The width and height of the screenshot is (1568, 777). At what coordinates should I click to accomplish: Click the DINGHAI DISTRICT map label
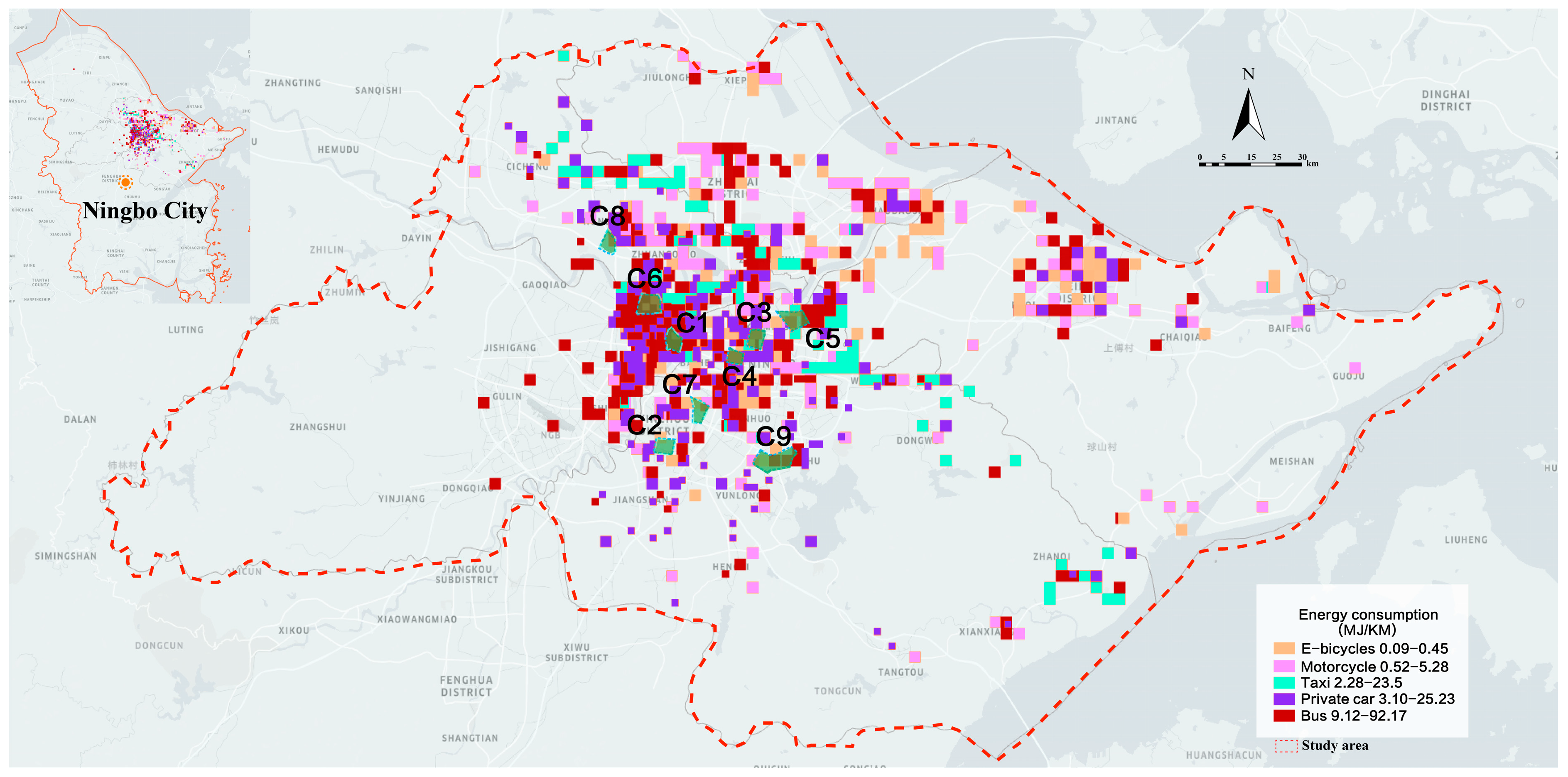1445,100
